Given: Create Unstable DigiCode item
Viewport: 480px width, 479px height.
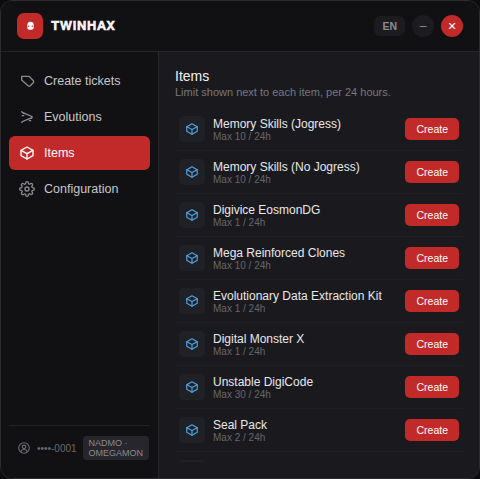Looking at the screenshot, I should click(432, 387).
